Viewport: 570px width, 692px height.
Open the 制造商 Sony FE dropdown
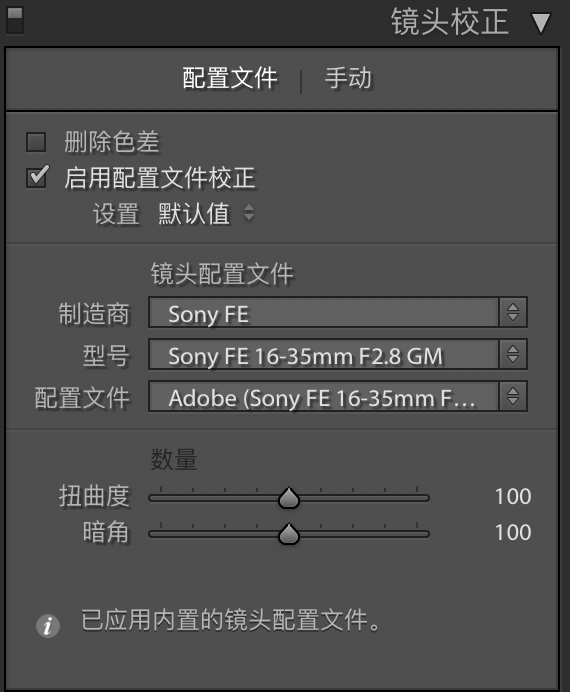[338, 312]
